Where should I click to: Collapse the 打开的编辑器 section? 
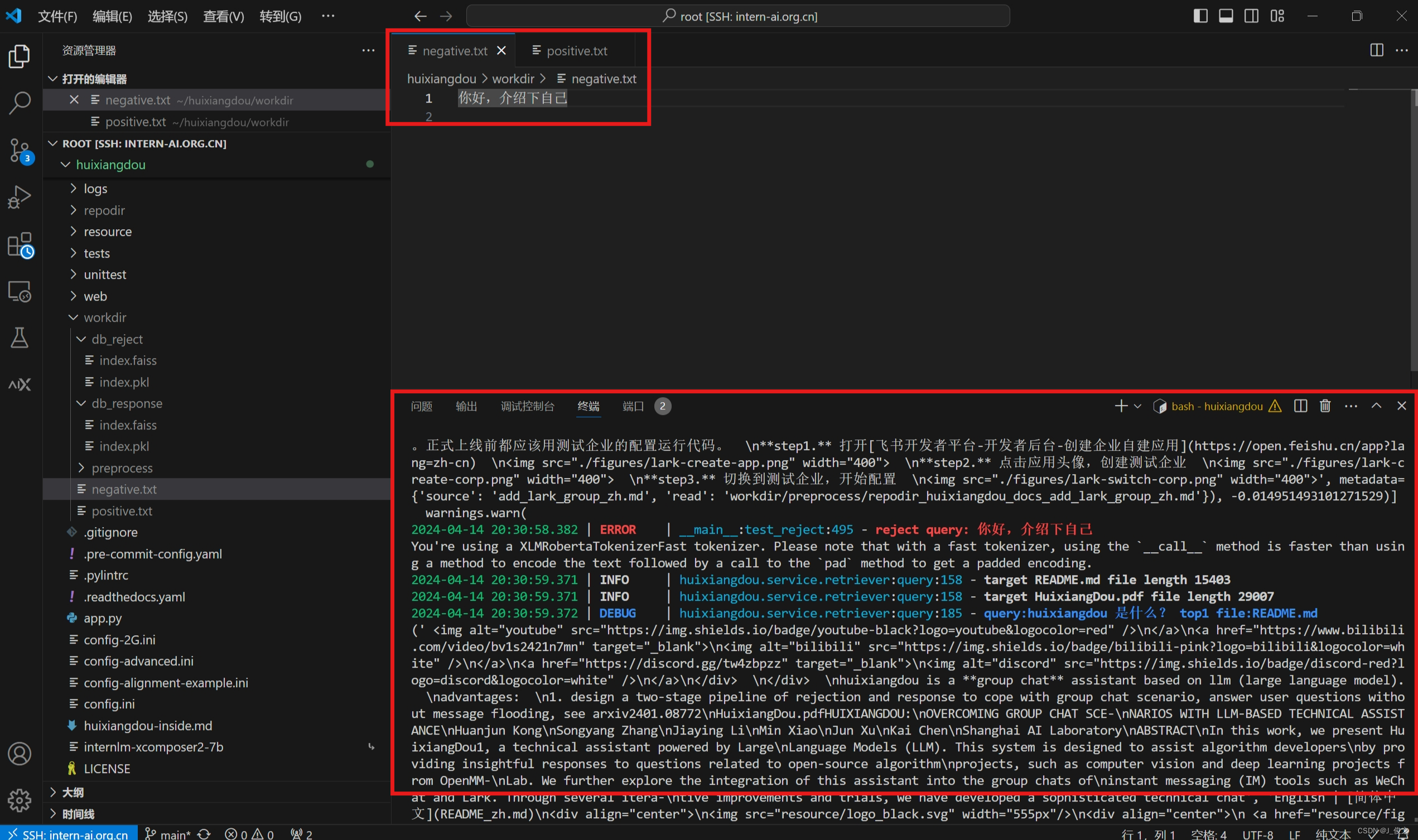(x=216, y=79)
